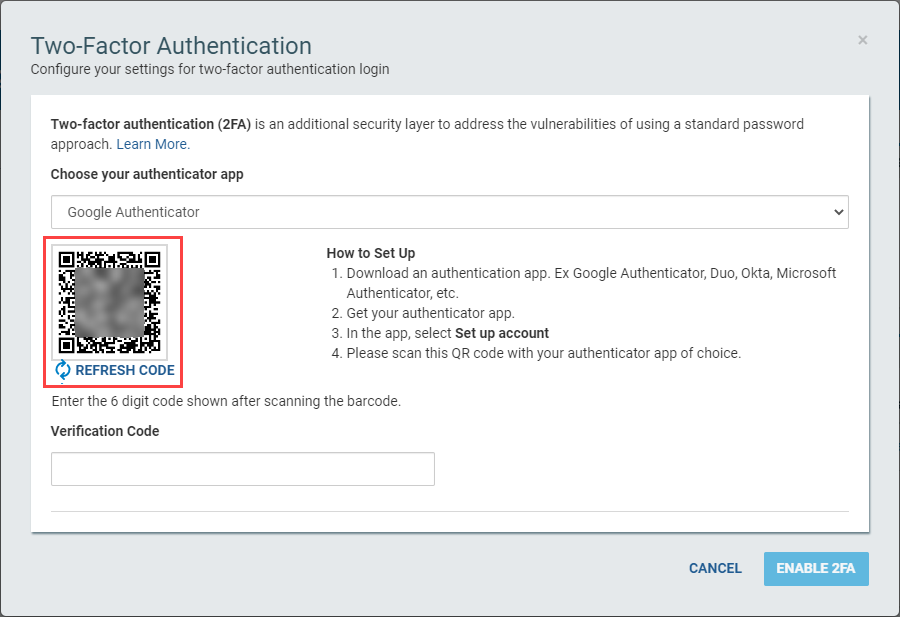Open the Google Authenticator app dropdown
This screenshot has width=900, height=617.
click(x=449, y=212)
